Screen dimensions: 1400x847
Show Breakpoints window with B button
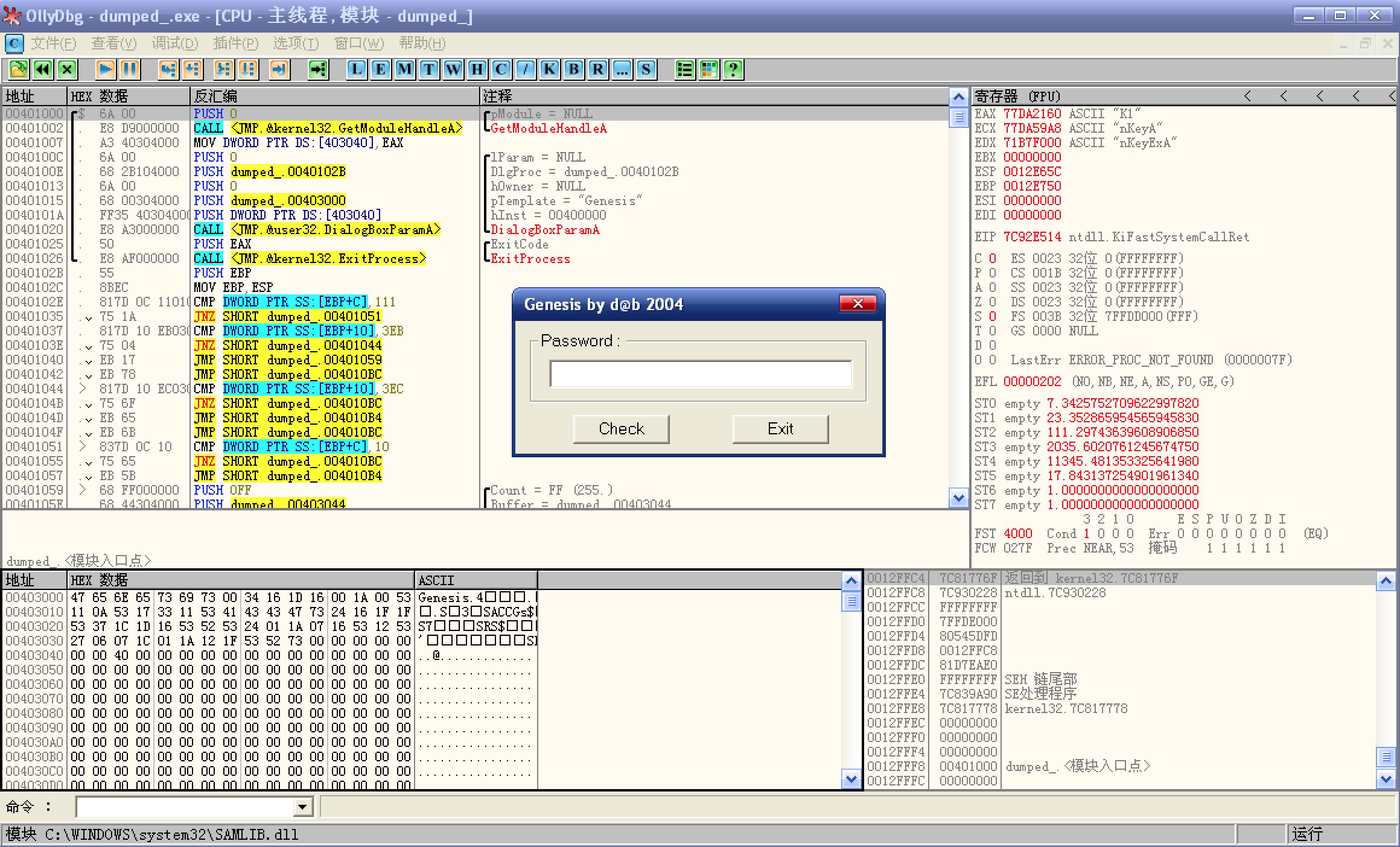click(574, 69)
